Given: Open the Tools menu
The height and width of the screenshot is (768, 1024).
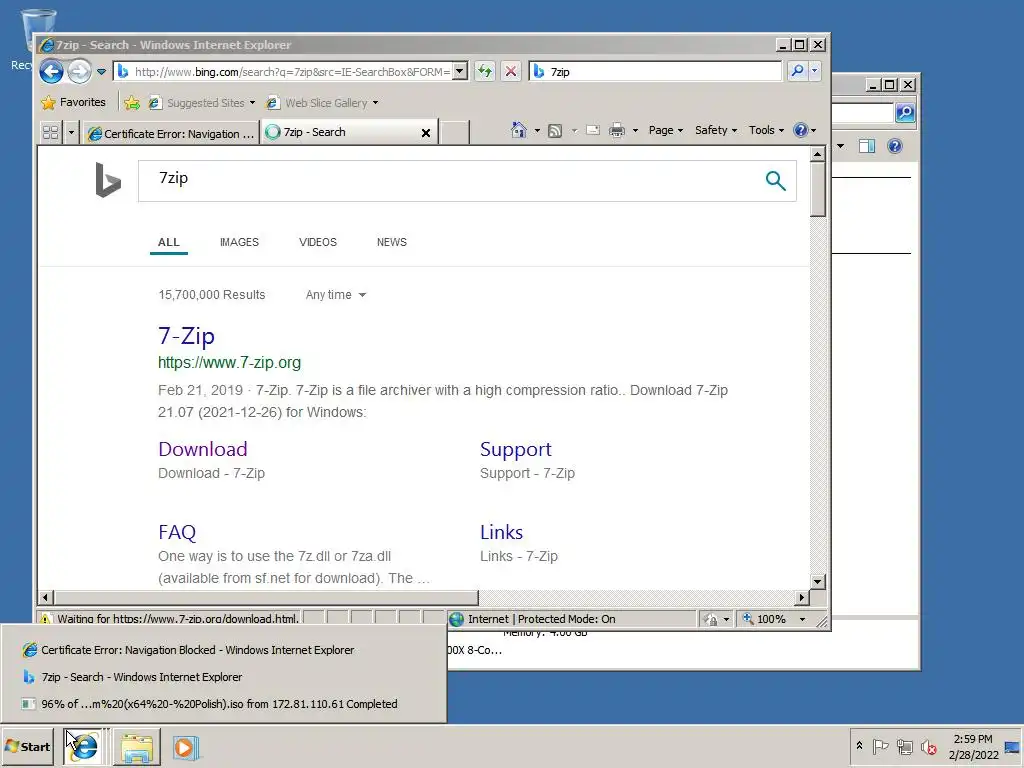Looking at the screenshot, I should [766, 130].
